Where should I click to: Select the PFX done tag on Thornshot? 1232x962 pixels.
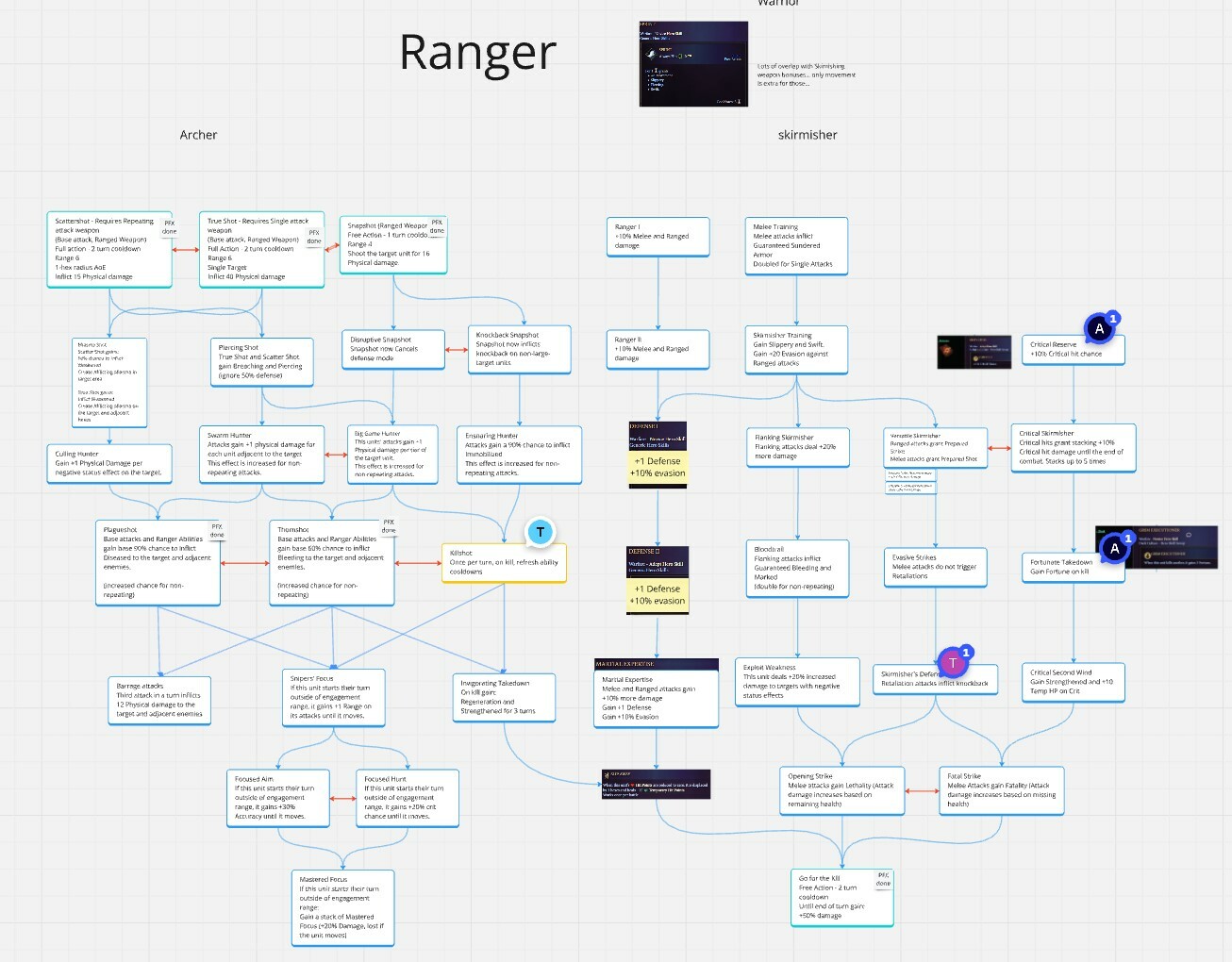[x=389, y=526]
